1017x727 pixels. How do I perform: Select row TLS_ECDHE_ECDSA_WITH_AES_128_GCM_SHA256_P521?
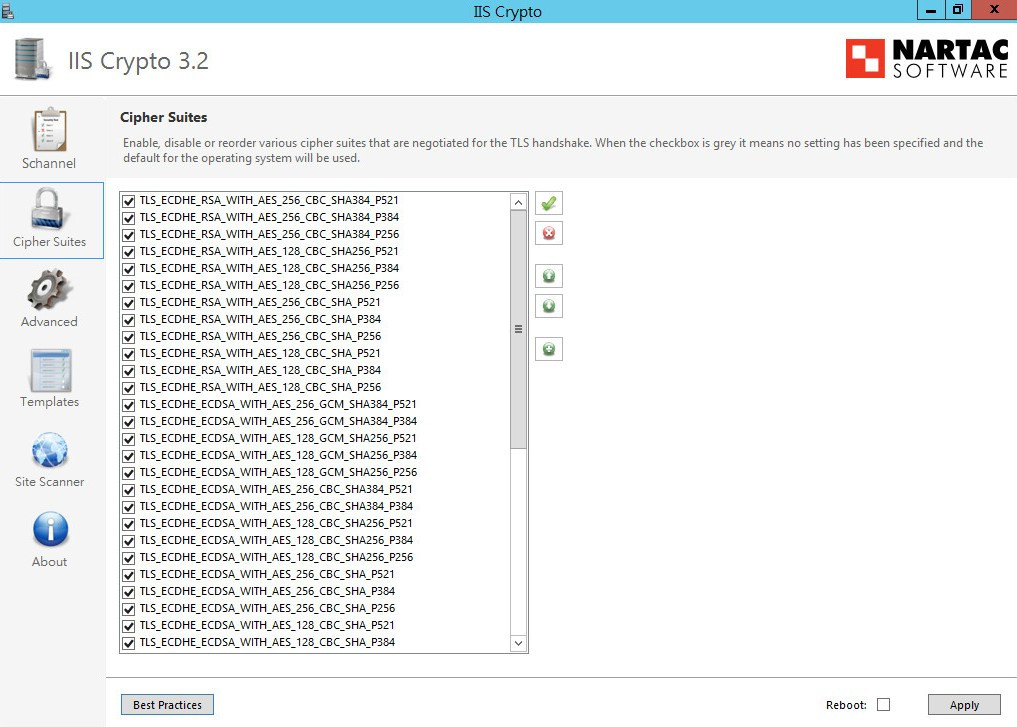315,438
